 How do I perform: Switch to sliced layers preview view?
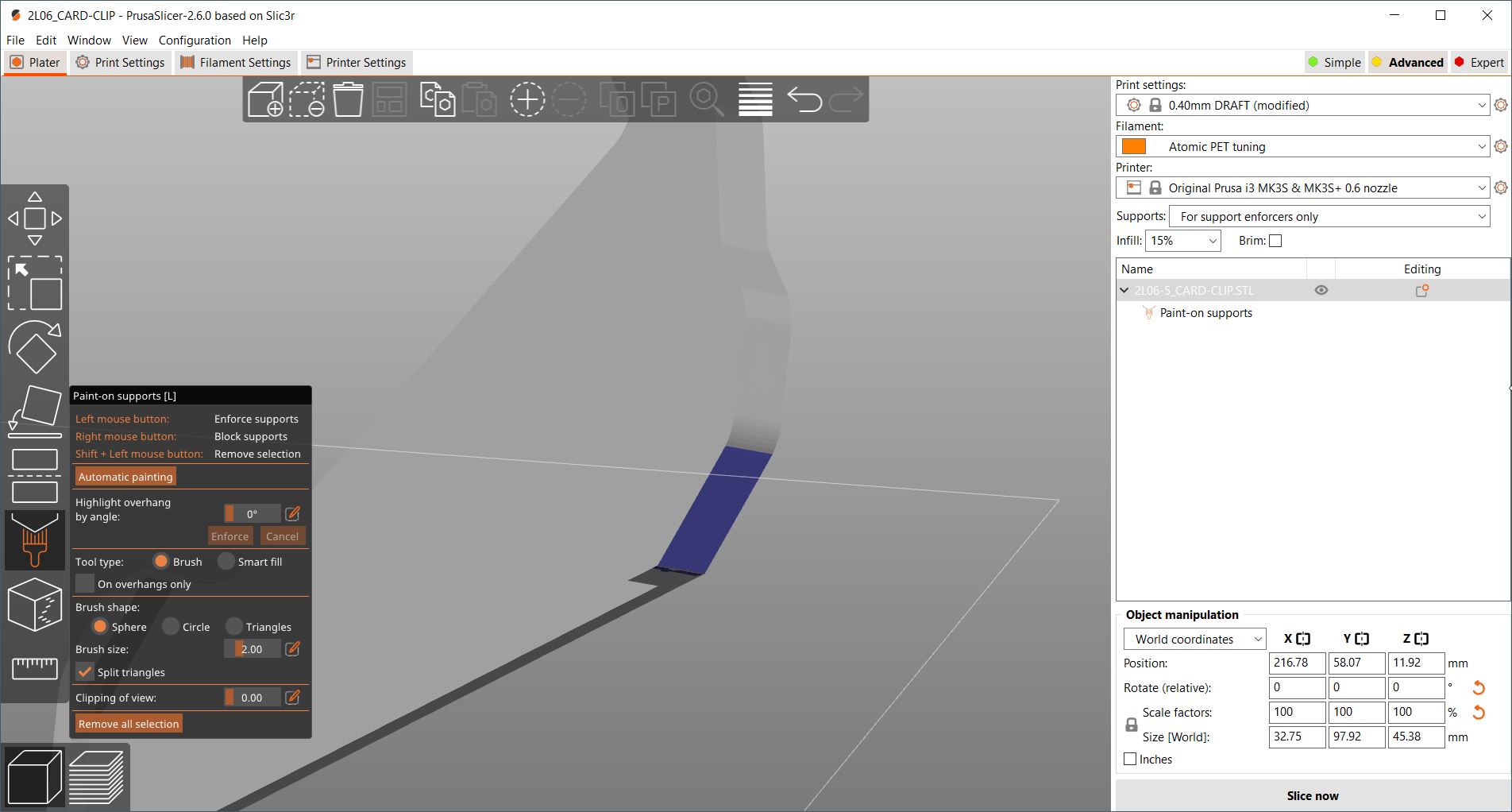(95, 777)
